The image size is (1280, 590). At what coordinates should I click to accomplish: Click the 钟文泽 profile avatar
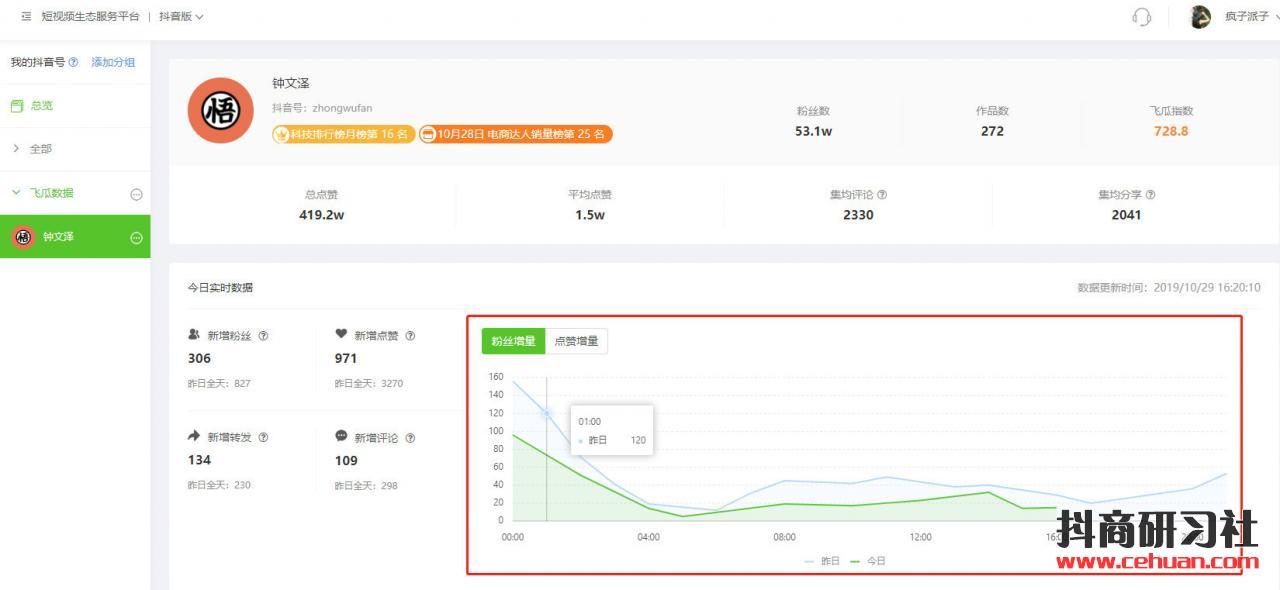[x=221, y=111]
